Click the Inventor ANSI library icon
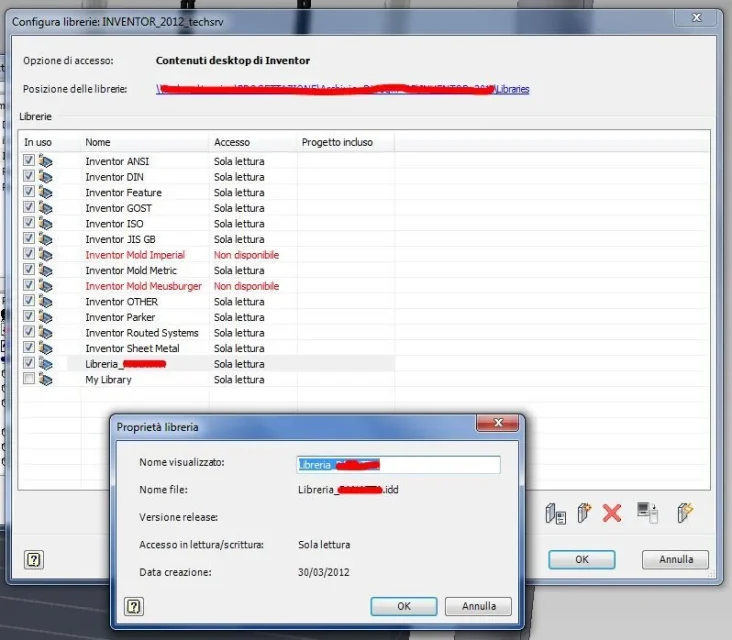 click(x=45, y=161)
